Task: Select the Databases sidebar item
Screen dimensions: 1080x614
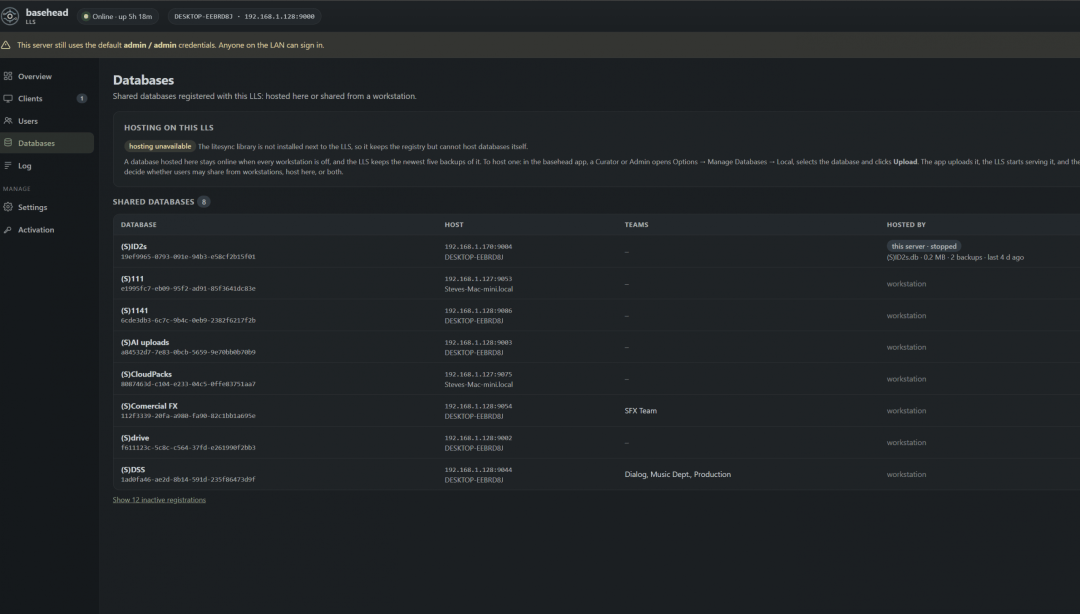Action: tap(47, 143)
